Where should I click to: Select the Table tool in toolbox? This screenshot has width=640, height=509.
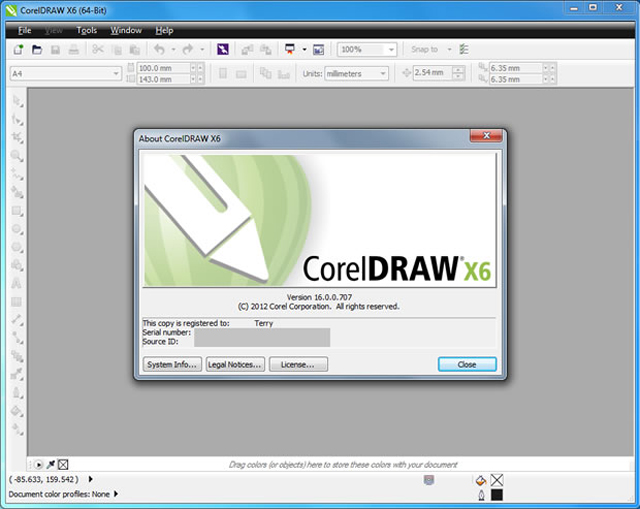click(17, 302)
